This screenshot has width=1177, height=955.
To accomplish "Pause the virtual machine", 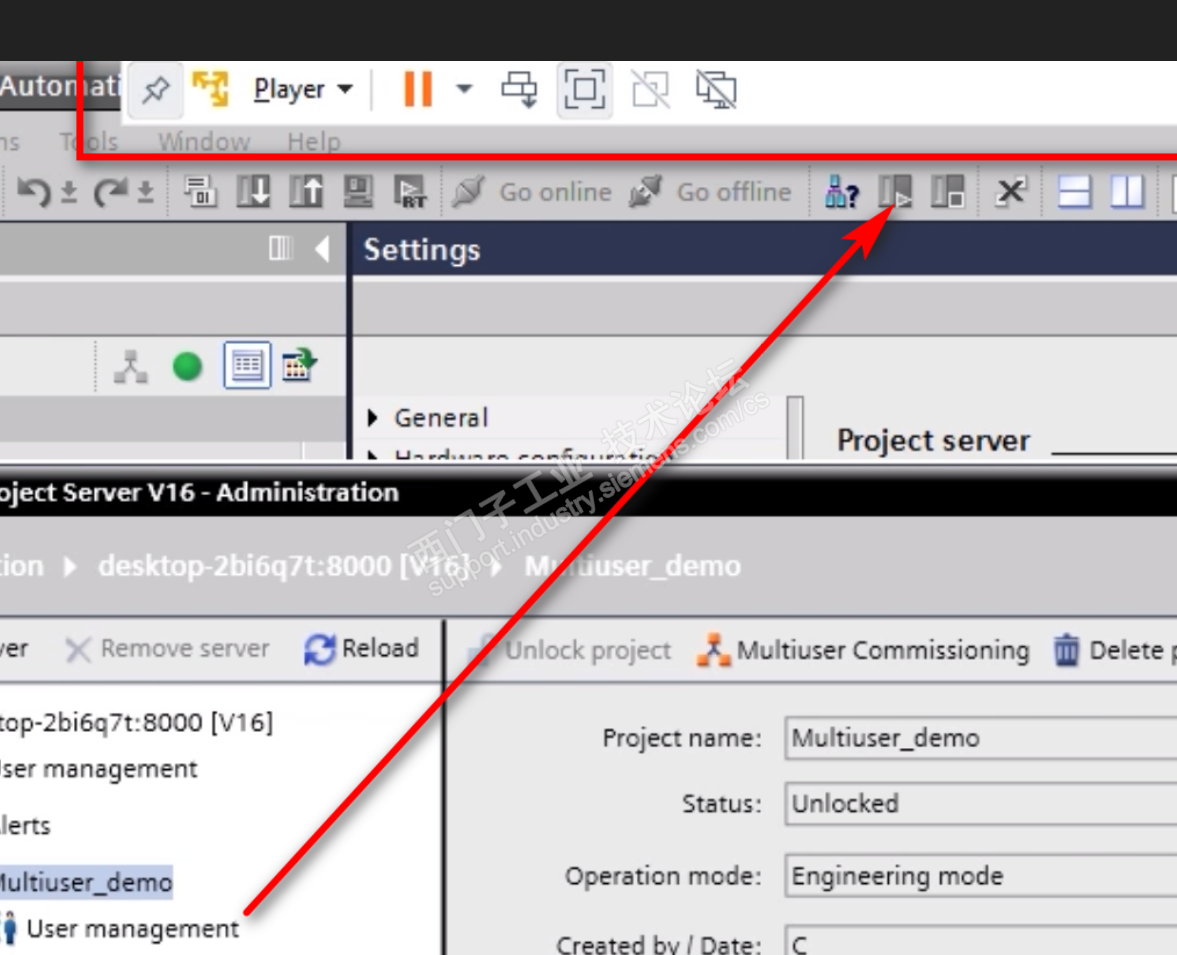I will (x=418, y=89).
